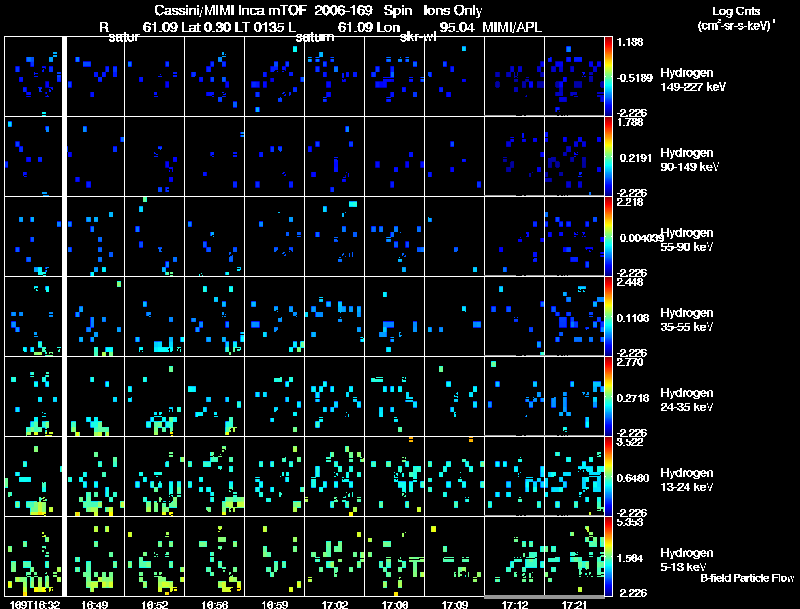
Task: Click the 'Ions Only' text in the title
Action: point(453,11)
